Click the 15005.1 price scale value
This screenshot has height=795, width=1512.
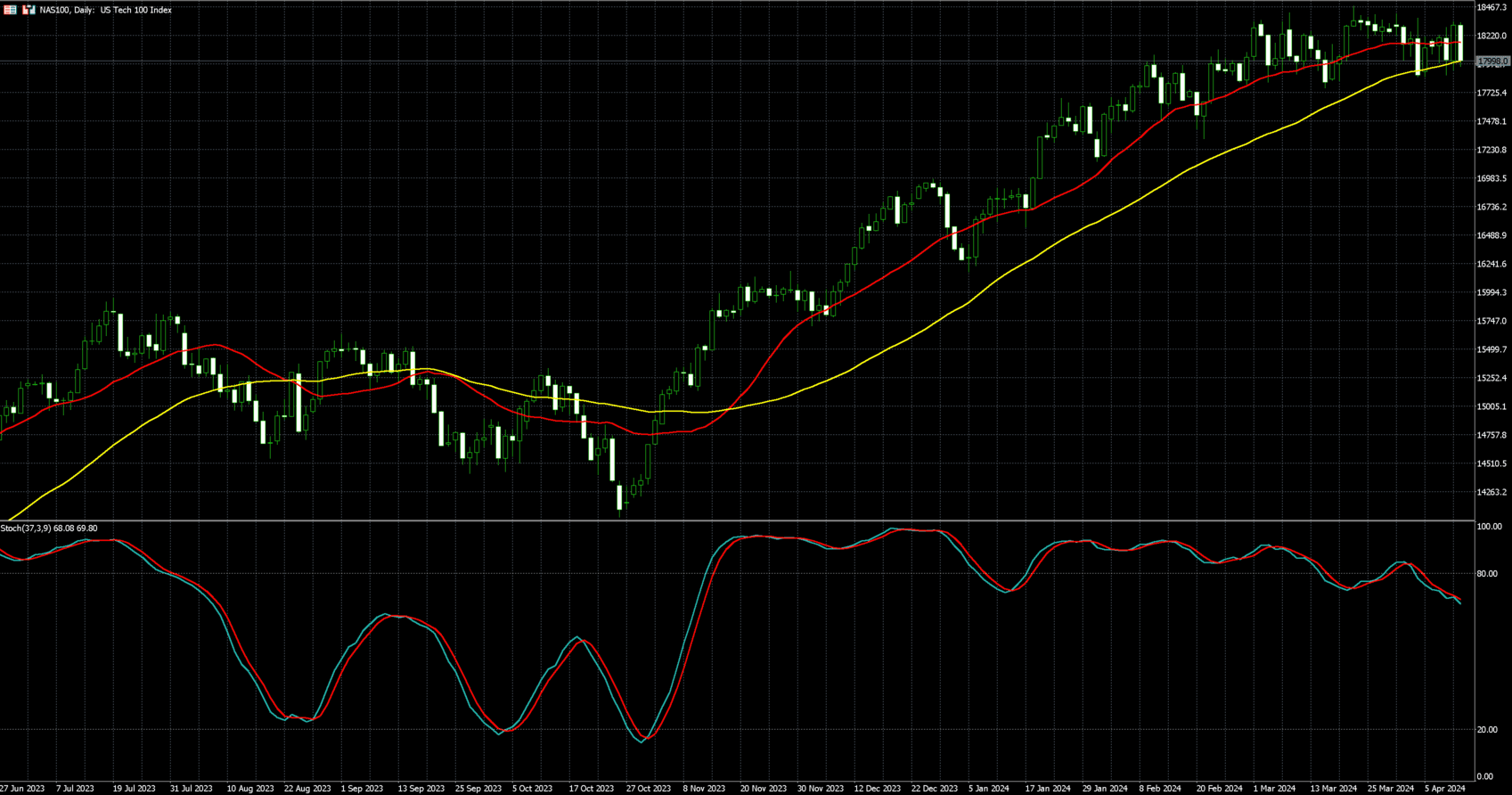[x=1492, y=406]
